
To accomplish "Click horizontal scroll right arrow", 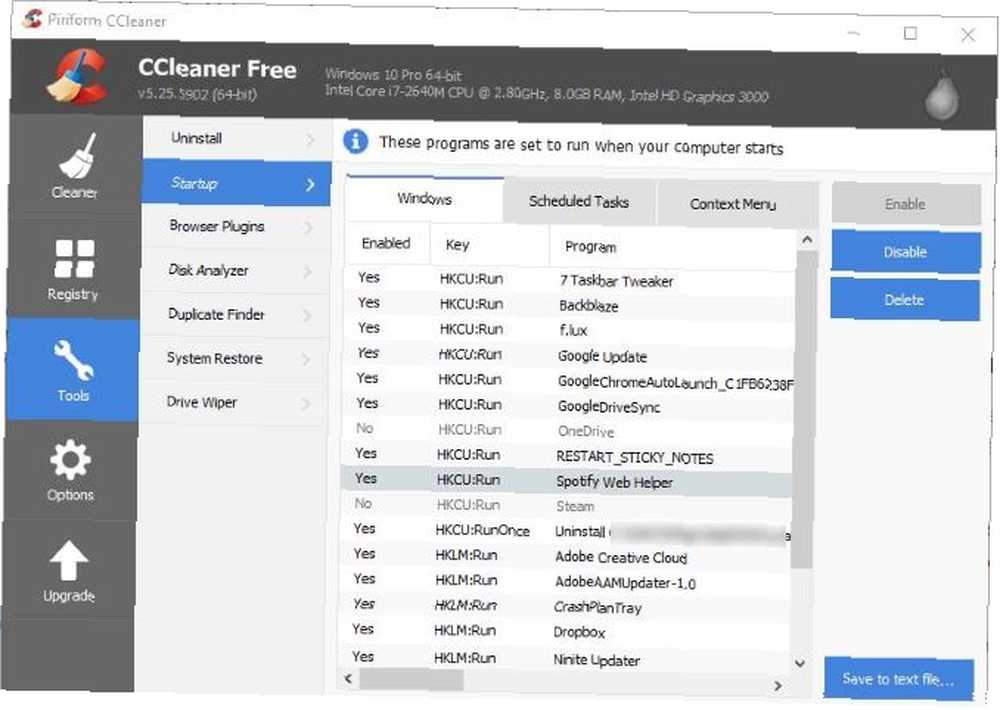I will point(777,686).
